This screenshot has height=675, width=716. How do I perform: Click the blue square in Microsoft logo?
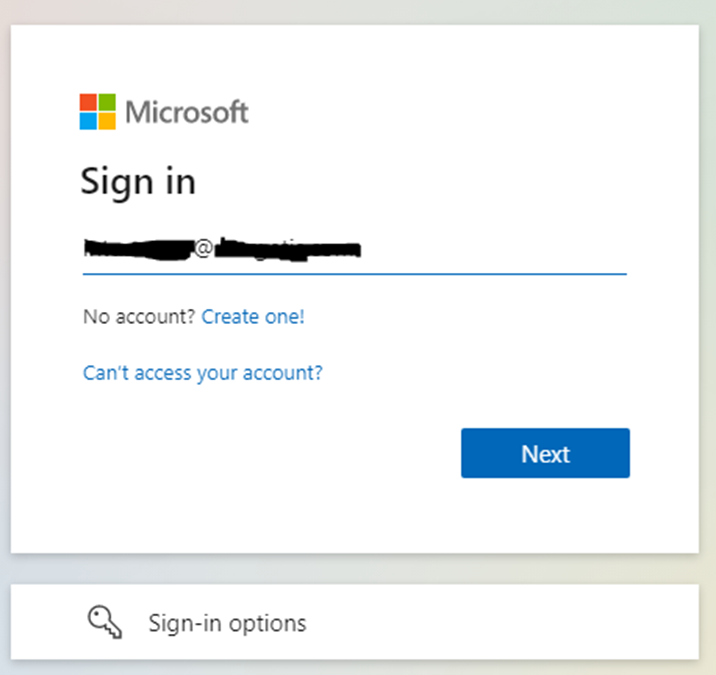[x=89, y=121]
